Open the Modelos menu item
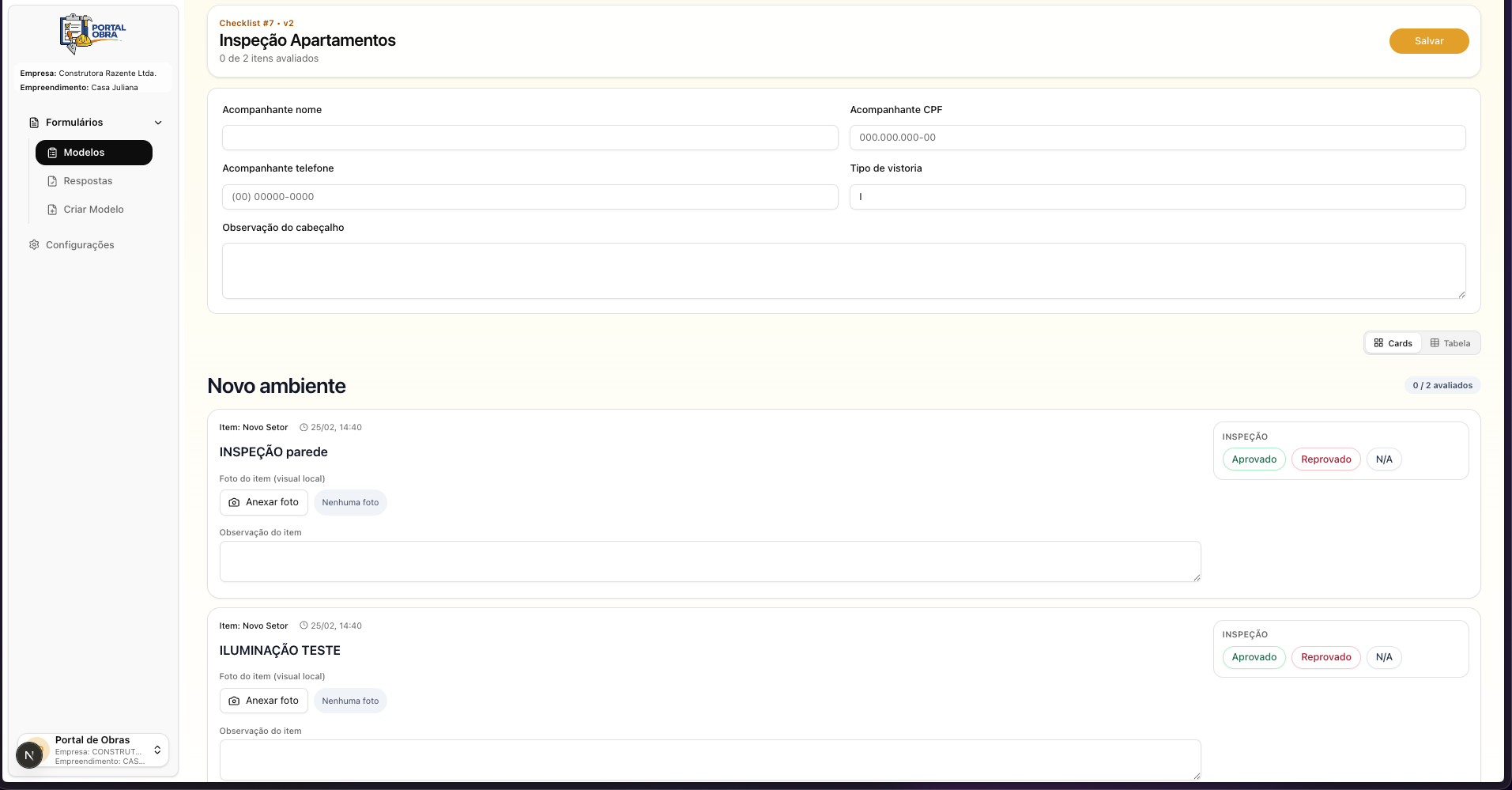The height and width of the screenshot is (790, 1512). coord(94,153)
